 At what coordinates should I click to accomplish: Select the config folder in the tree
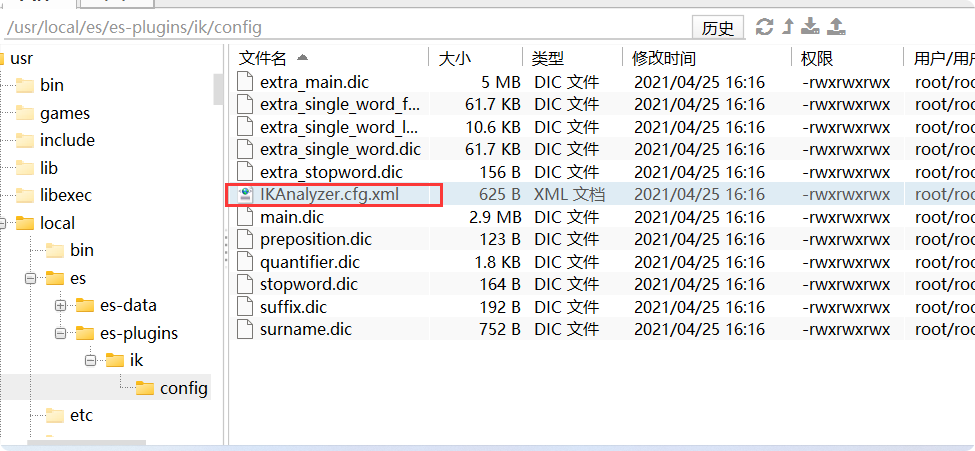coord(172,388)
